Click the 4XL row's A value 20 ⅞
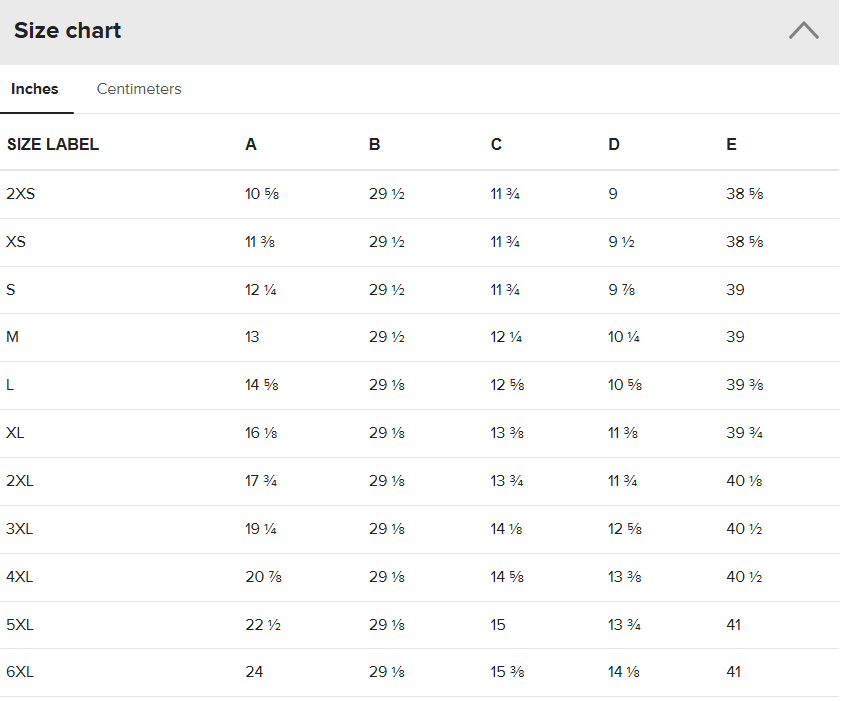The height and width of the screenshot is (701, 842). point(262,577)
